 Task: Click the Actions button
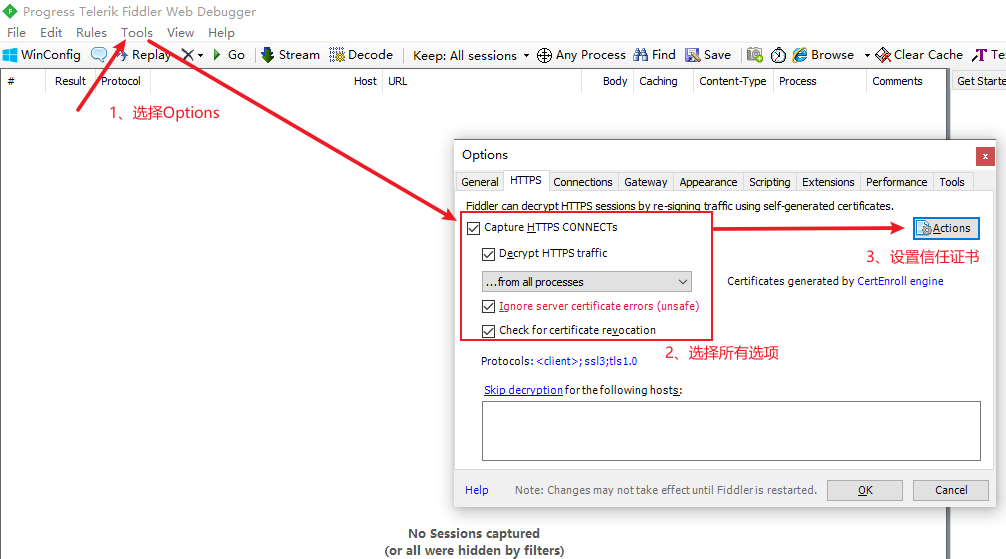pos(946,228)
